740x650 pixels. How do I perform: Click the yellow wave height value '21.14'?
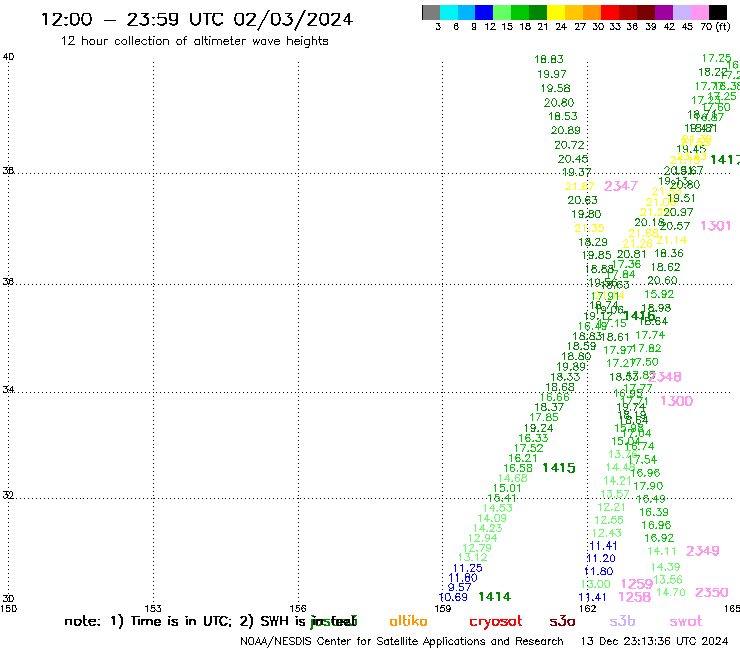click(x=672, y=240)
